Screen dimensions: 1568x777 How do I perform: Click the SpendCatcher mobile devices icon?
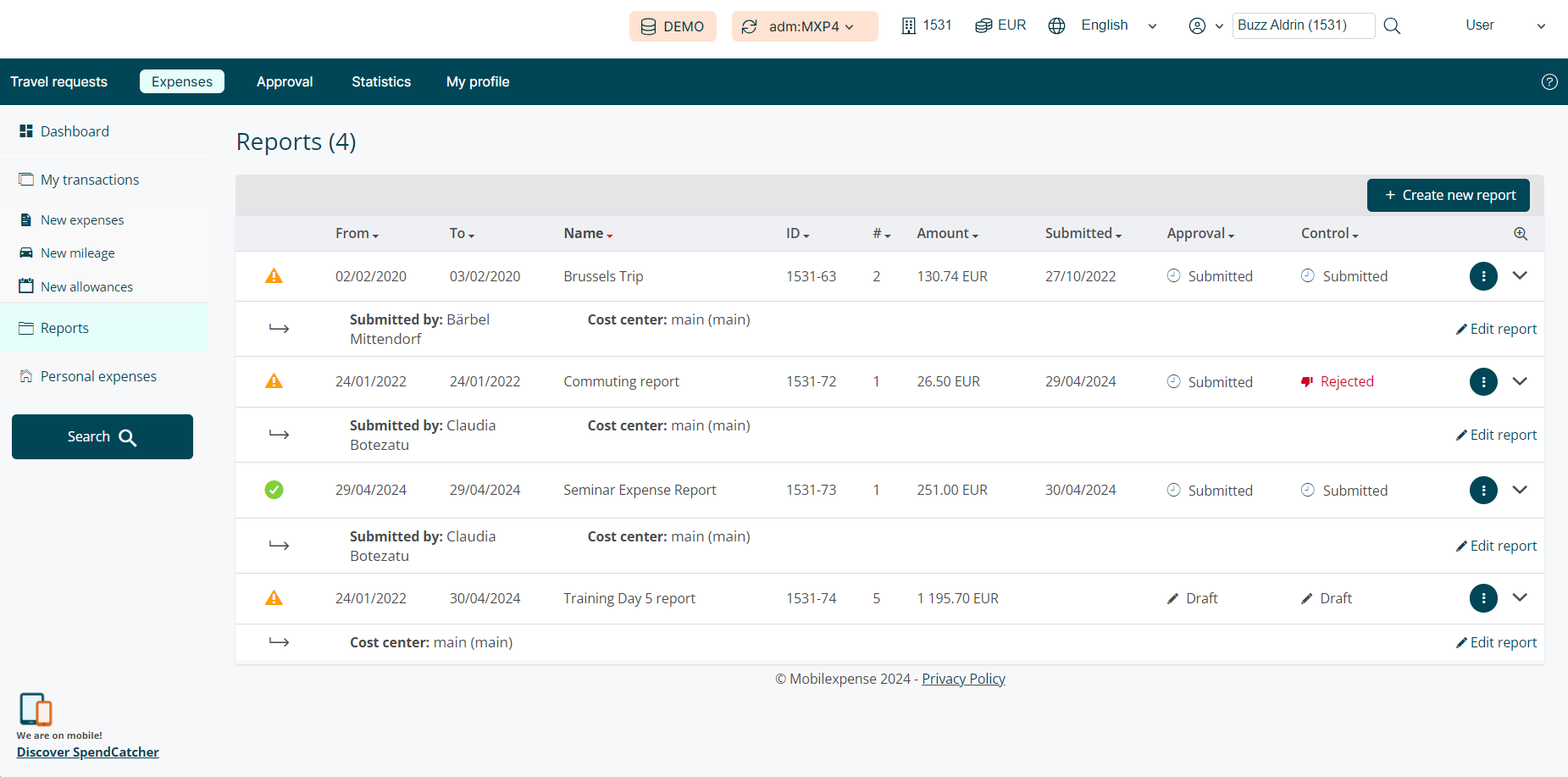[36, 709]
